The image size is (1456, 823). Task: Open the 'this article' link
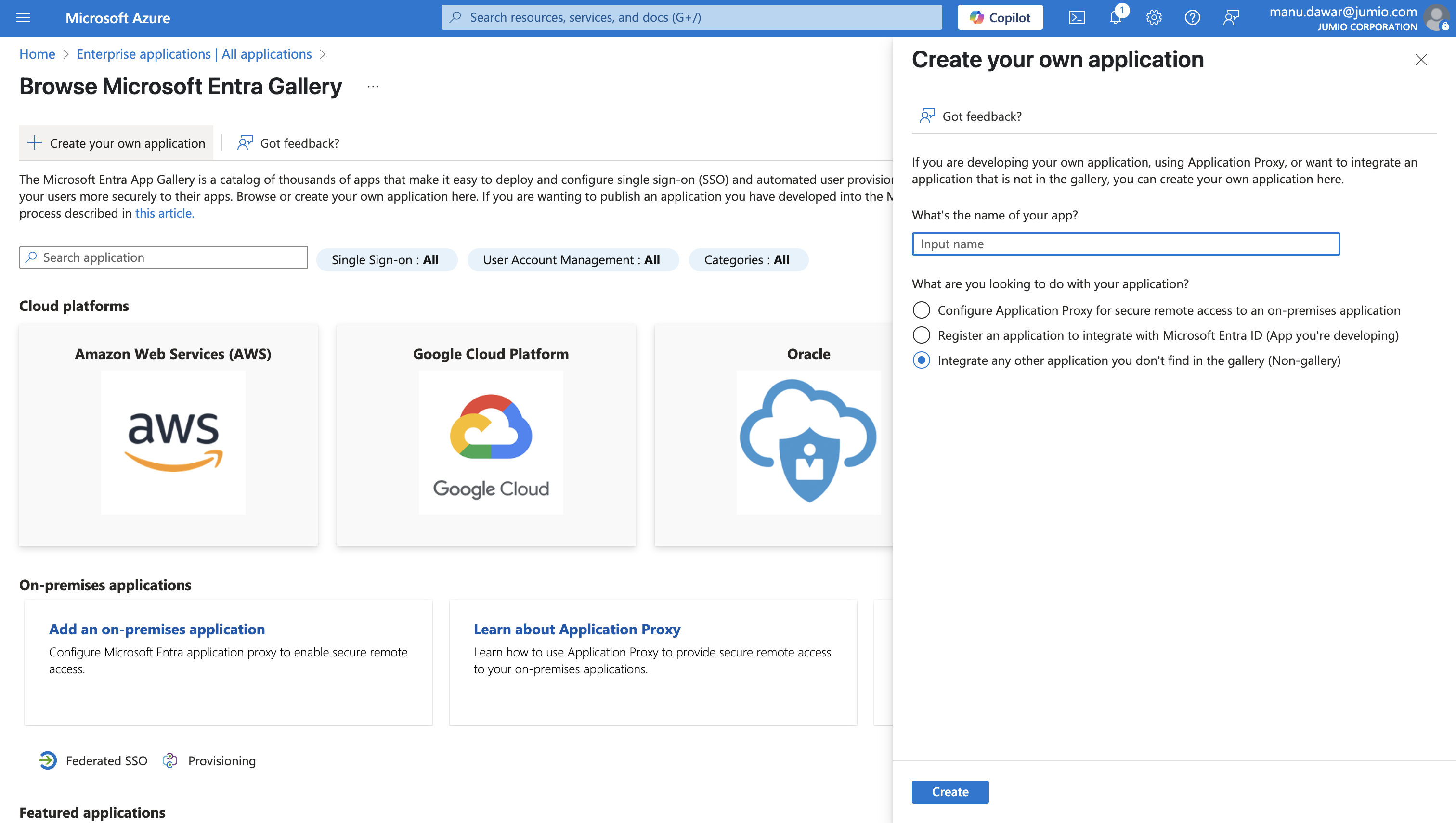point(165,213)
